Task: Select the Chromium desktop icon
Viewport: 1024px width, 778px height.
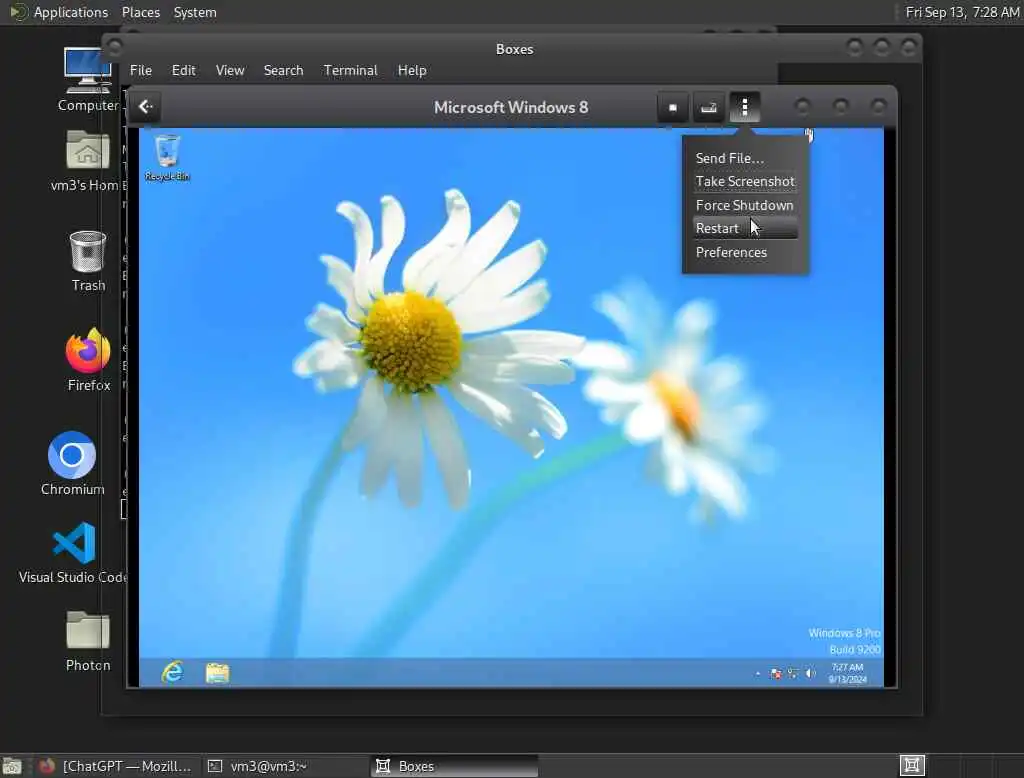Action: [72, 463]
